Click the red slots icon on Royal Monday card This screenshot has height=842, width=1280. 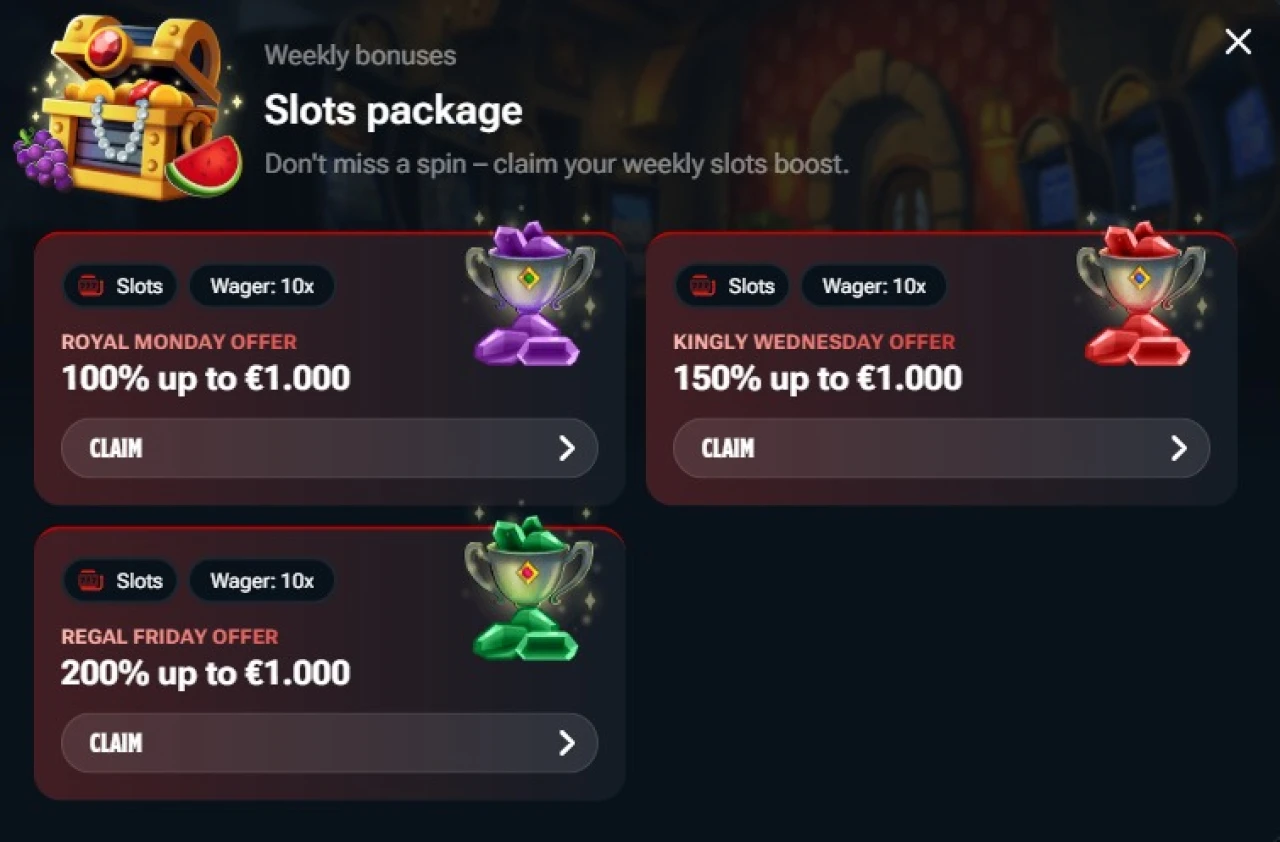click(91, 286)
